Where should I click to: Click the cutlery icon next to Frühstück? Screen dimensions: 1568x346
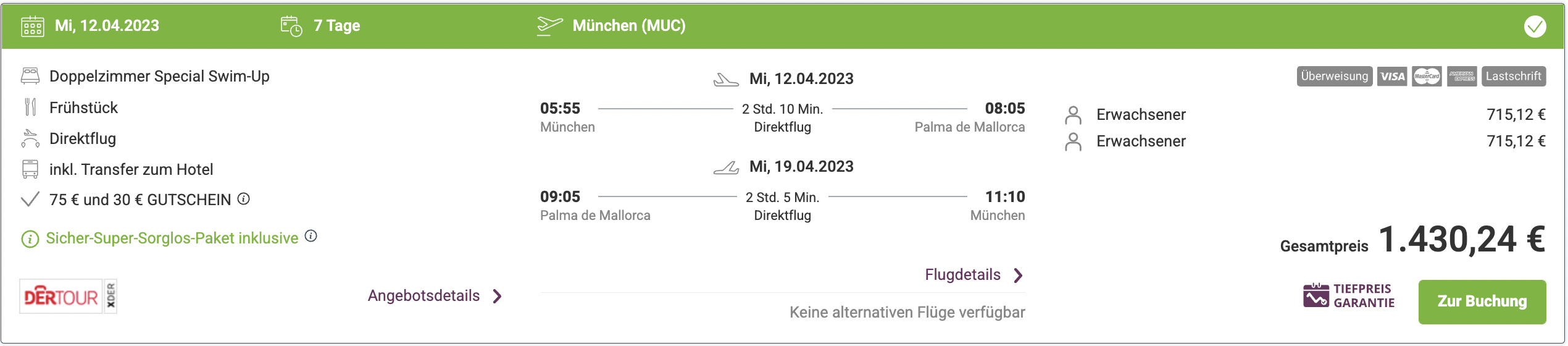(x=30, y=107)
